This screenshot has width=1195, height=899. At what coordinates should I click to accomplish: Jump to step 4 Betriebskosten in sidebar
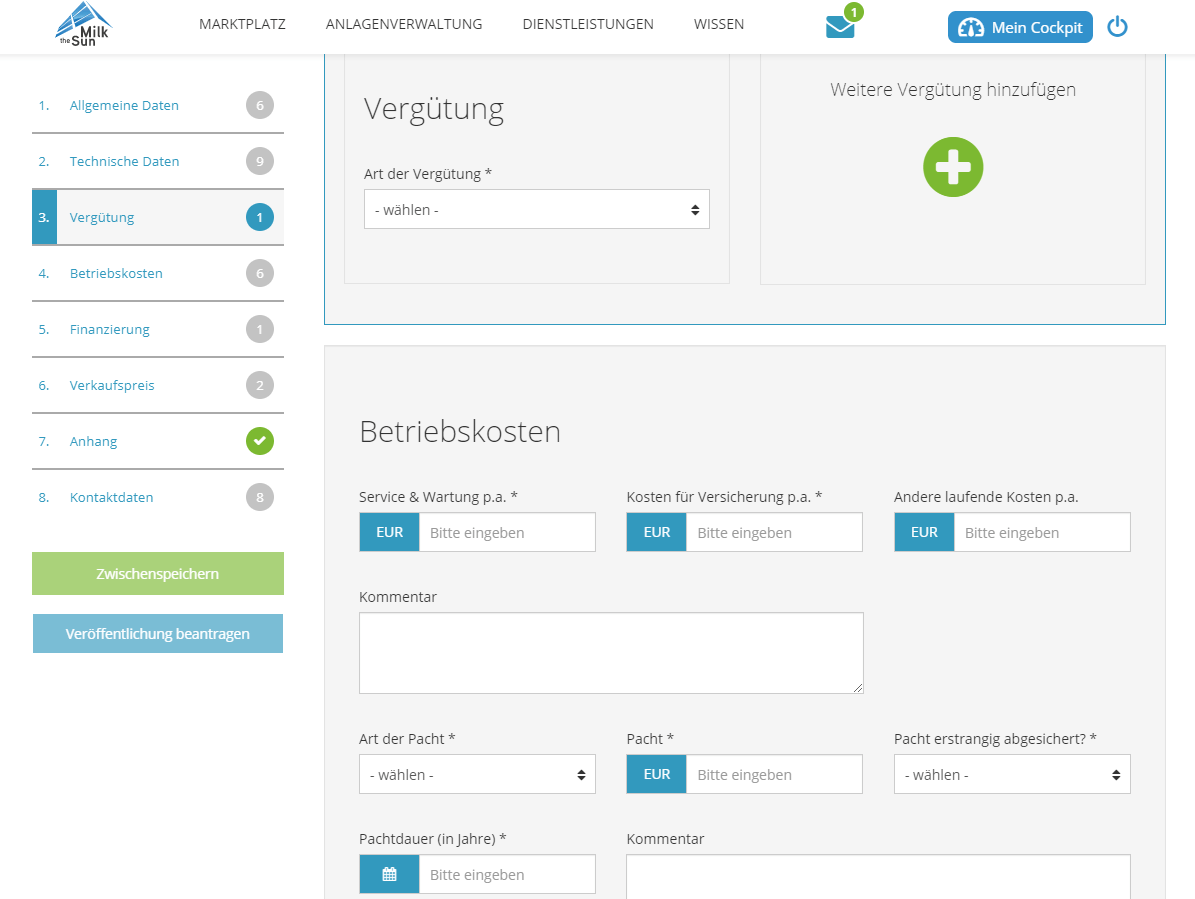coord(116,273)
